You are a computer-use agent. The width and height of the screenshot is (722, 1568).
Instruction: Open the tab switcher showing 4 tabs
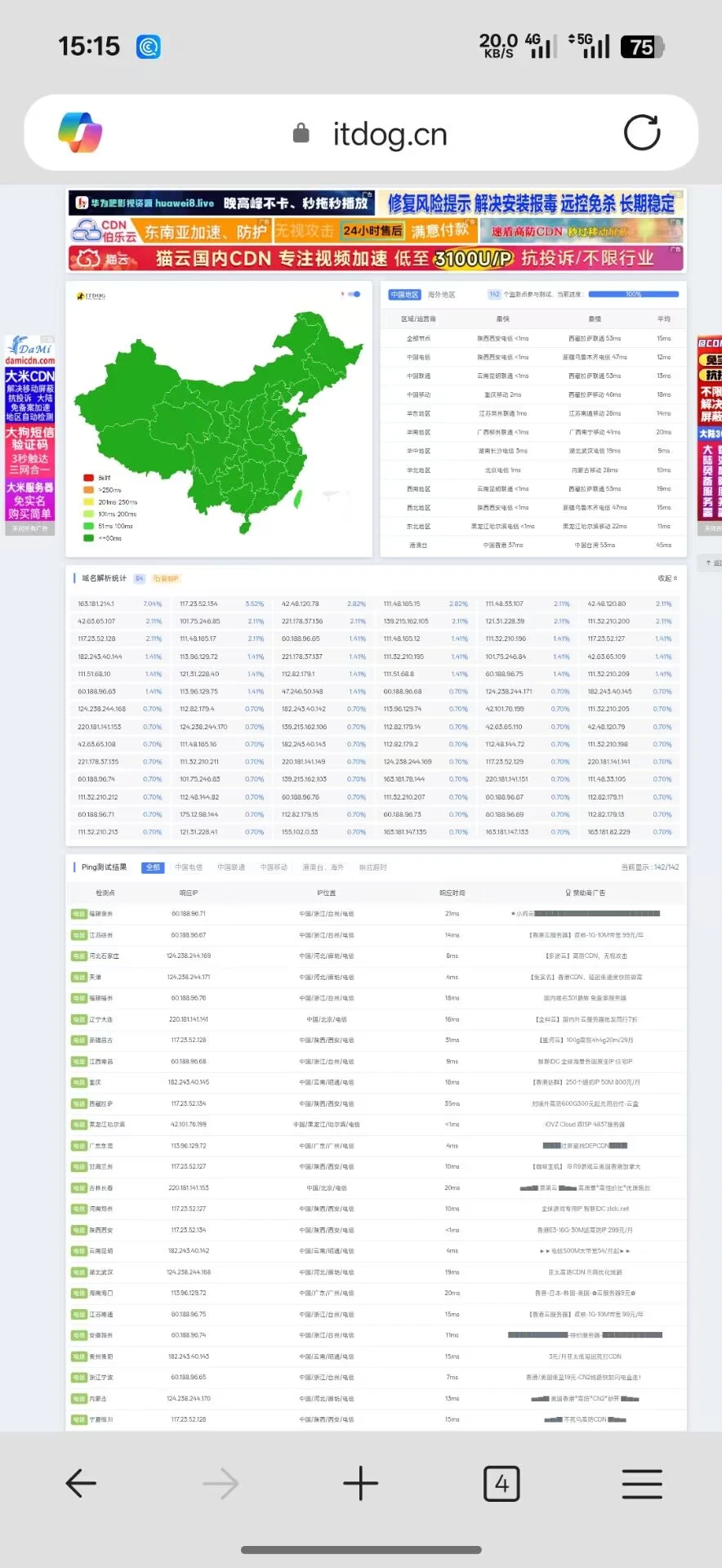[x=501, y=1483]
